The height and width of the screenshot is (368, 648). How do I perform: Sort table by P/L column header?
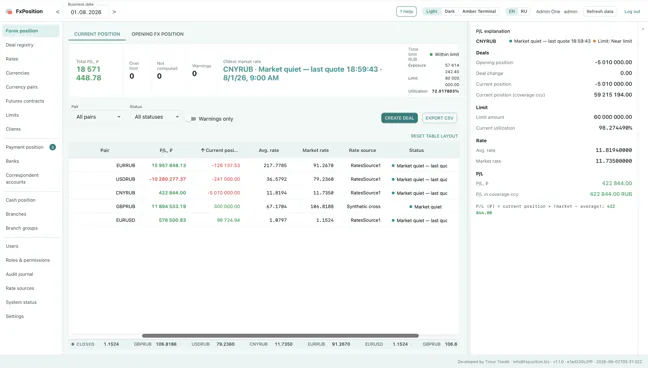coord(166,151)
